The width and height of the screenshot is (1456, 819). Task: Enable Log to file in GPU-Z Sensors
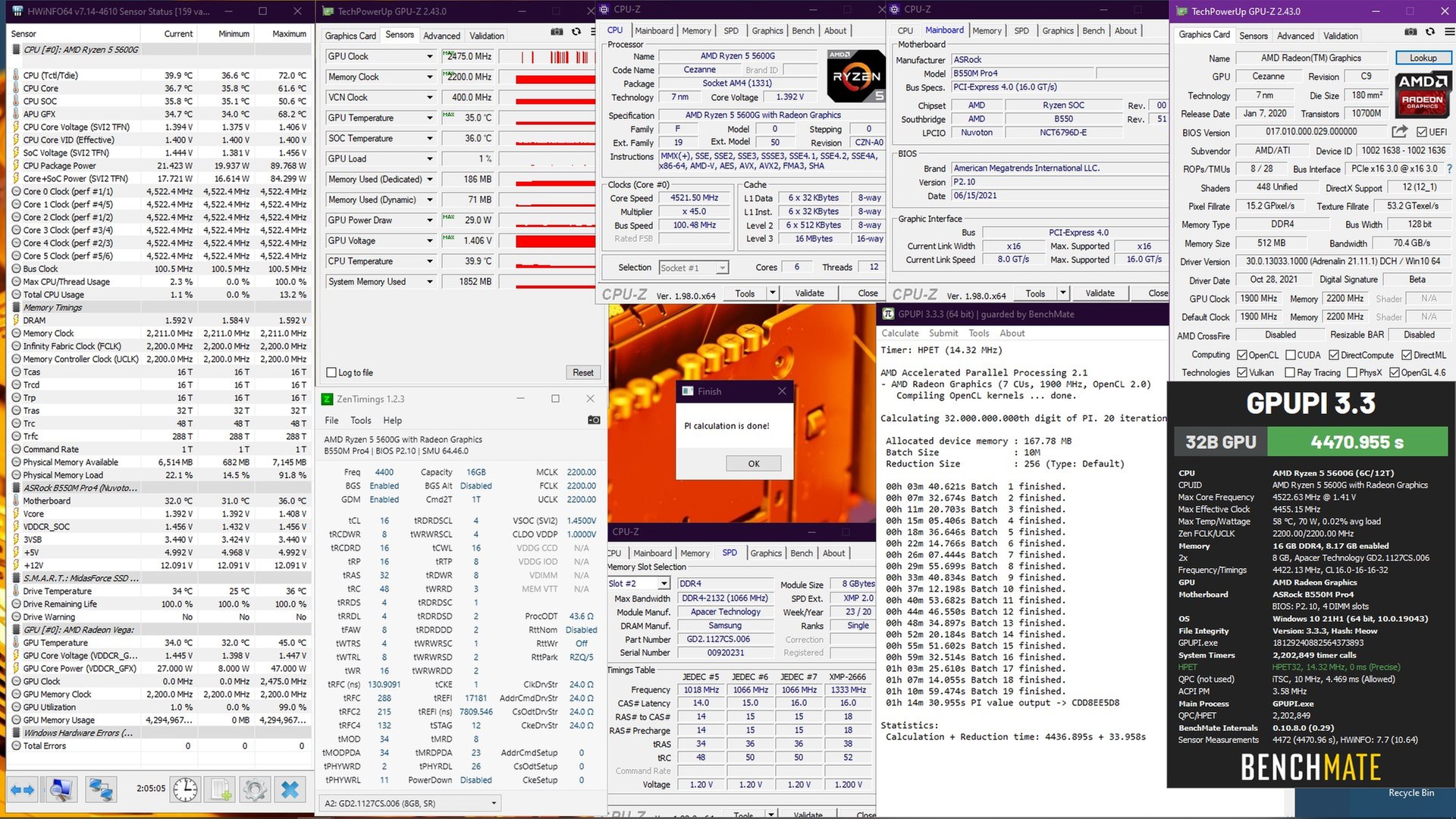click(331, 373)
